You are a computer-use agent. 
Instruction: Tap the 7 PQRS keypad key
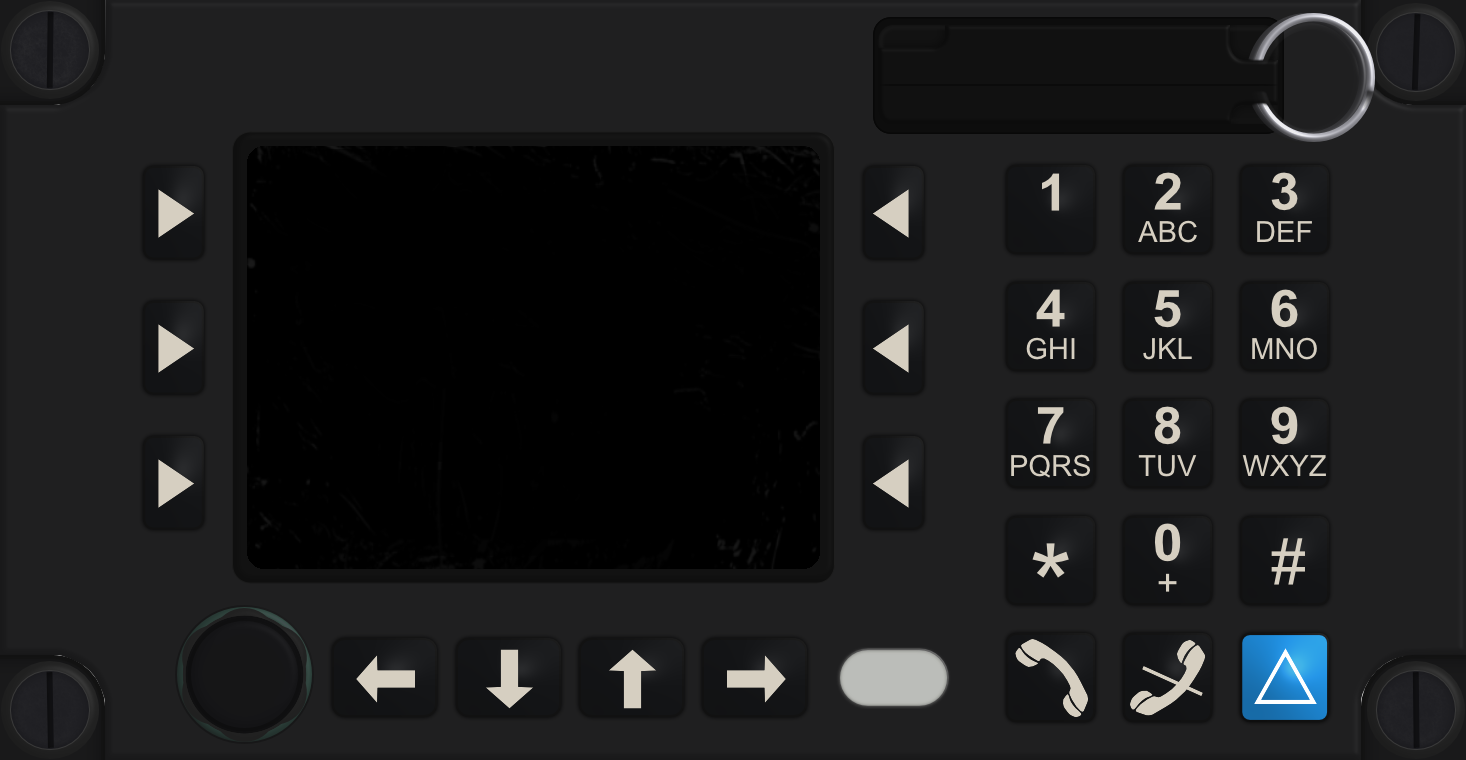coord(1050,443)
